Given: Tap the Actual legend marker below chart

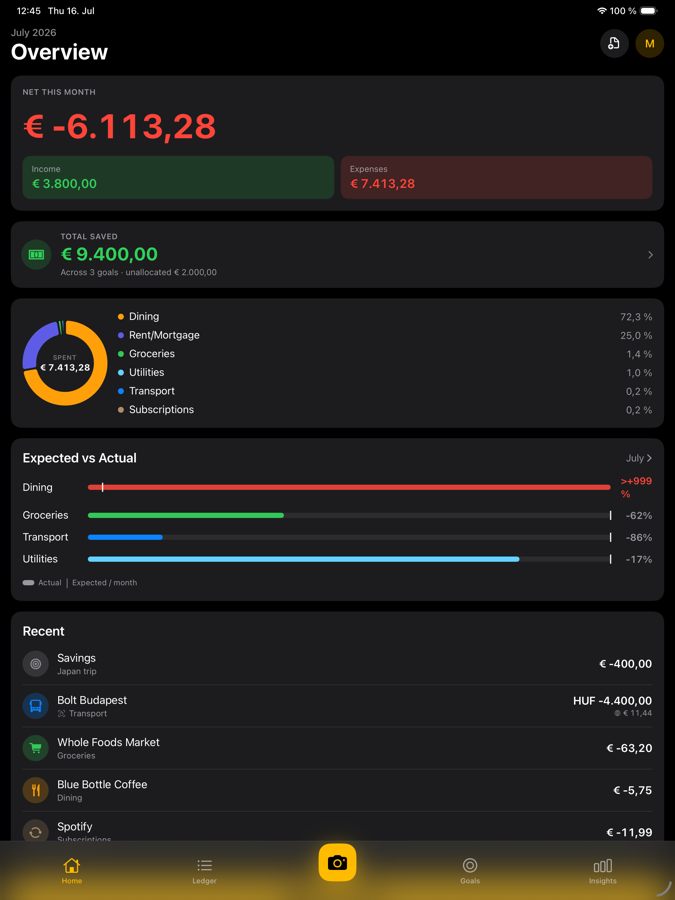Looking at the screenshot, I should pyautogui.click(x=28, y=583).
